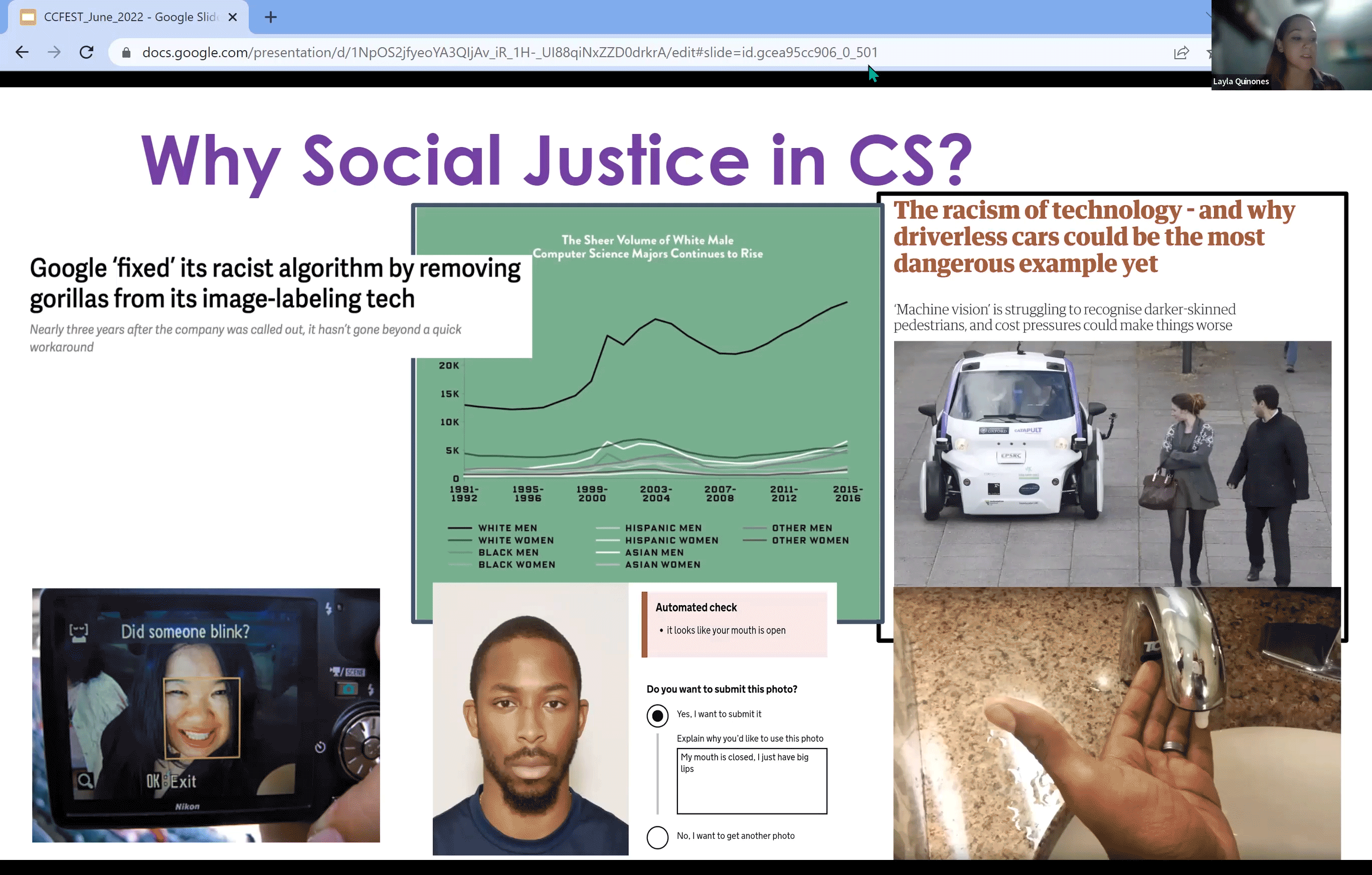Screen dimensions: 1372x875
Task: Close the CCFEST_June_2022 tab
Action: pos(233,17)
